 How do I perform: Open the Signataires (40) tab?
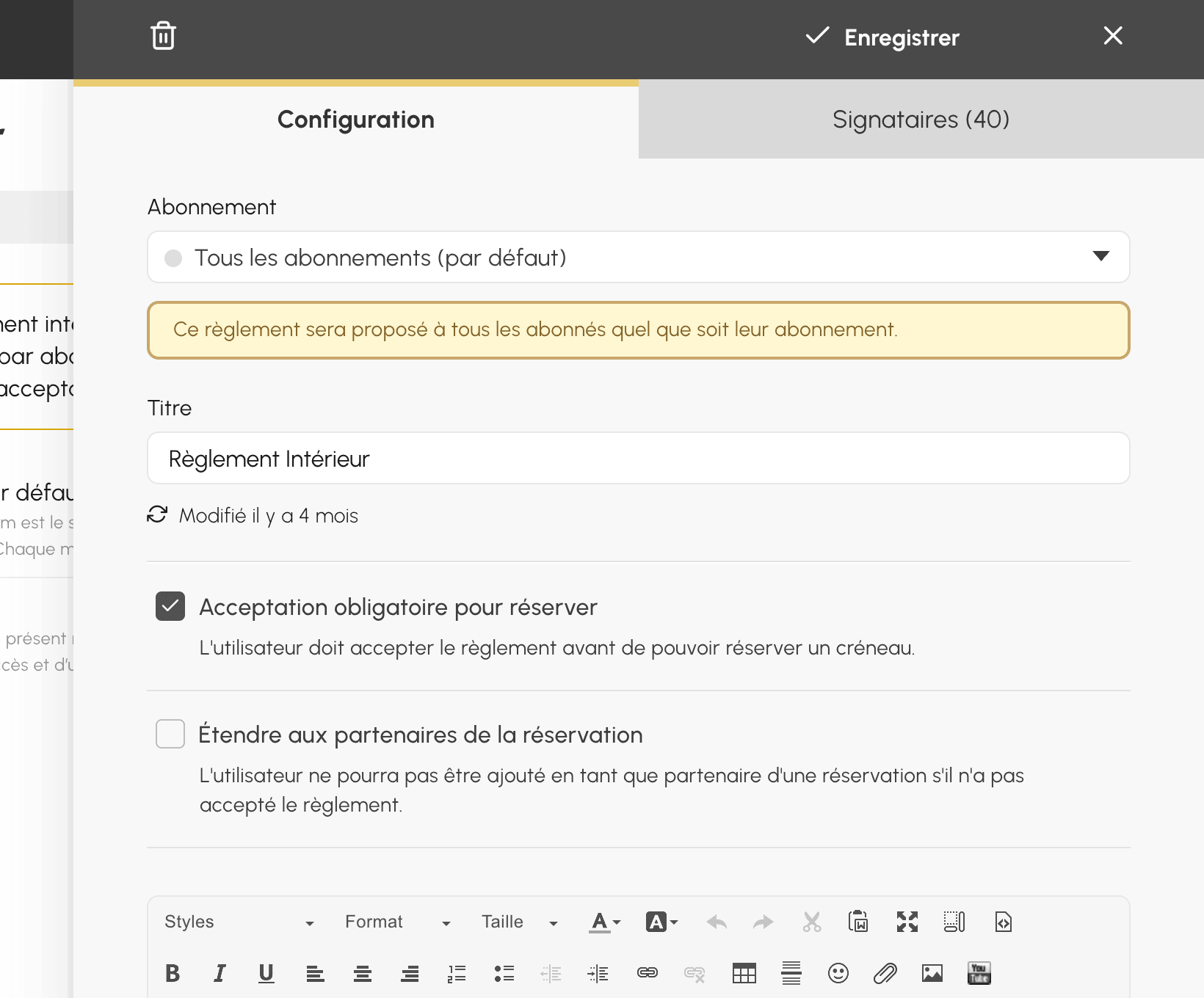(x=921, y=119)
